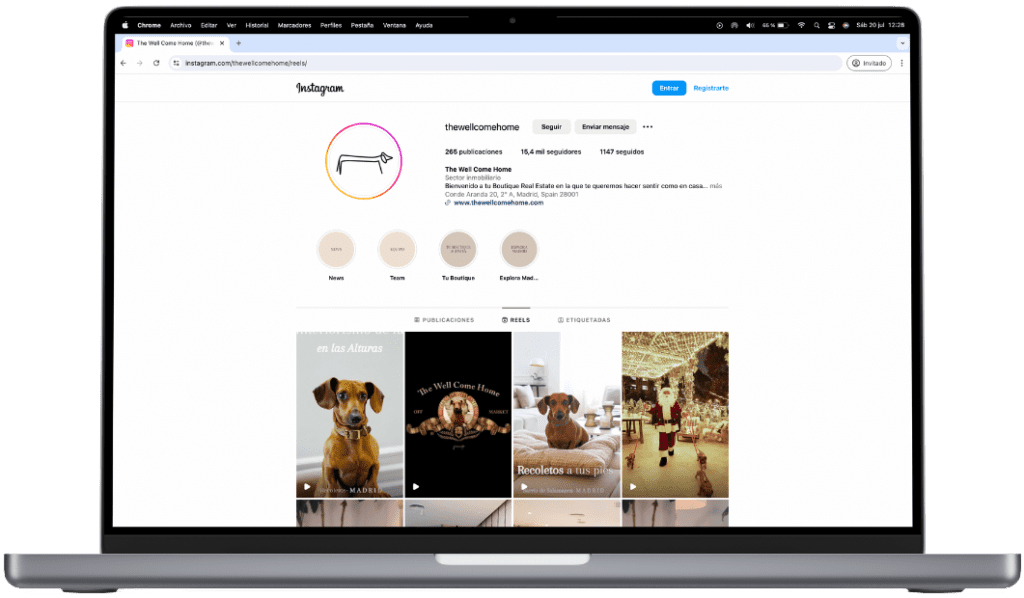Open the Archivo menu
The width and height of the screenshot is (1024, 598).
(181, 25)
